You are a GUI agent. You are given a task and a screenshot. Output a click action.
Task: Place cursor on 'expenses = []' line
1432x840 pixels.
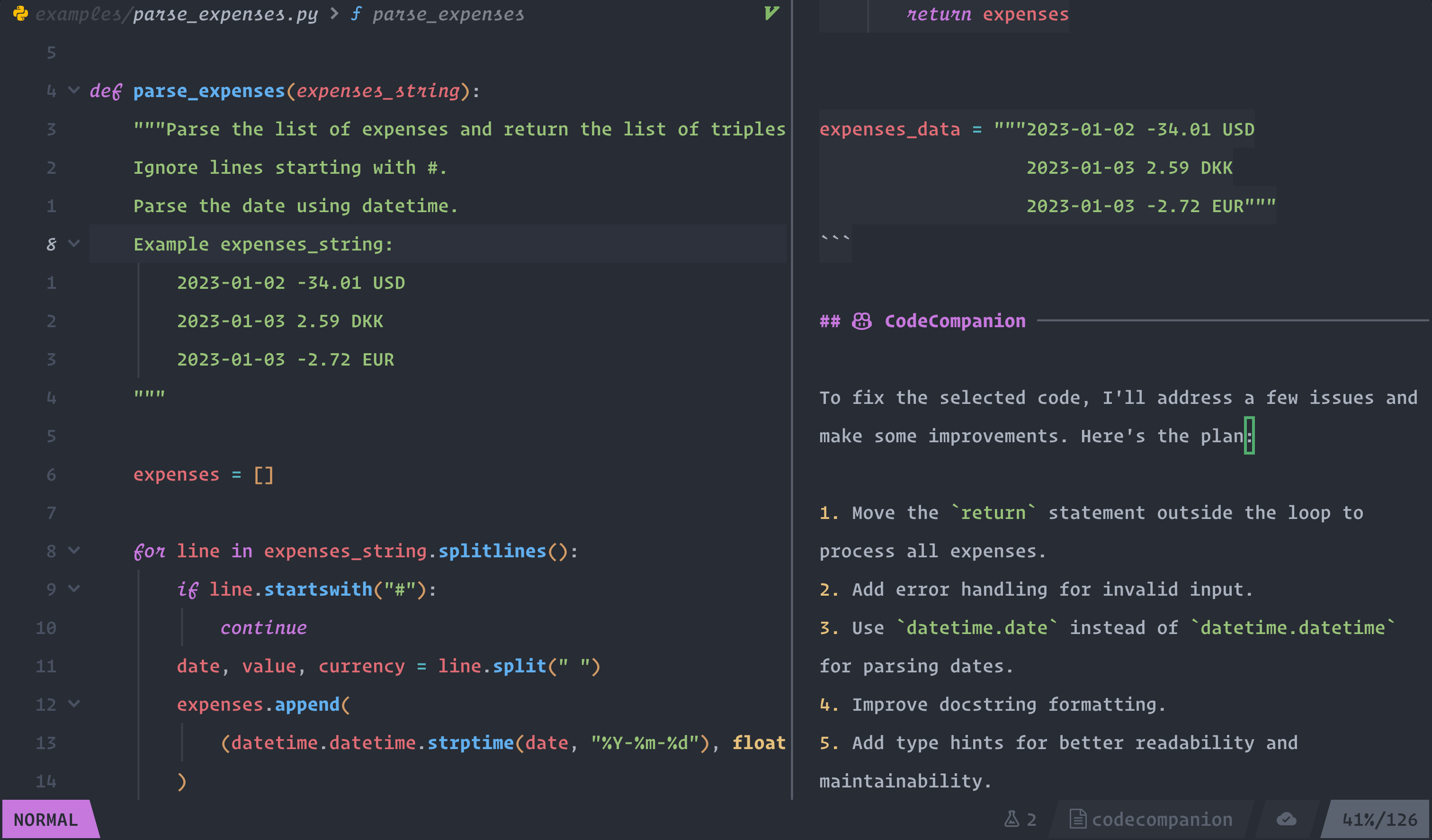point(204,474)
